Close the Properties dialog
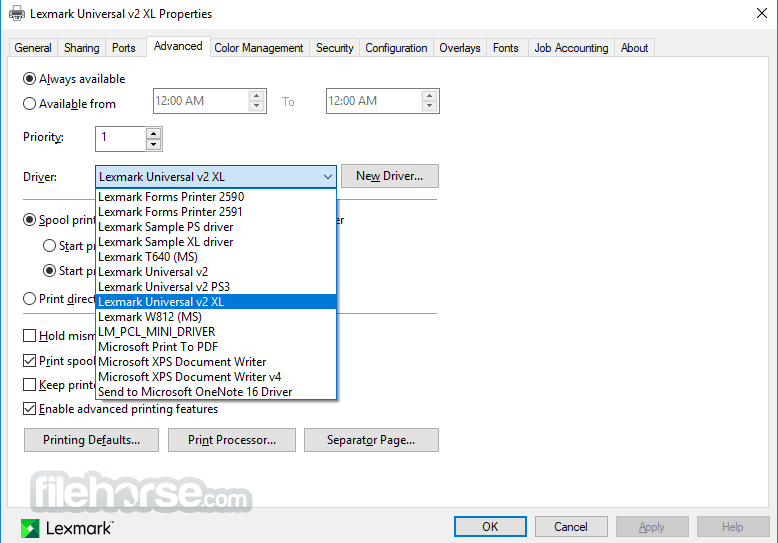 (762, 13)
